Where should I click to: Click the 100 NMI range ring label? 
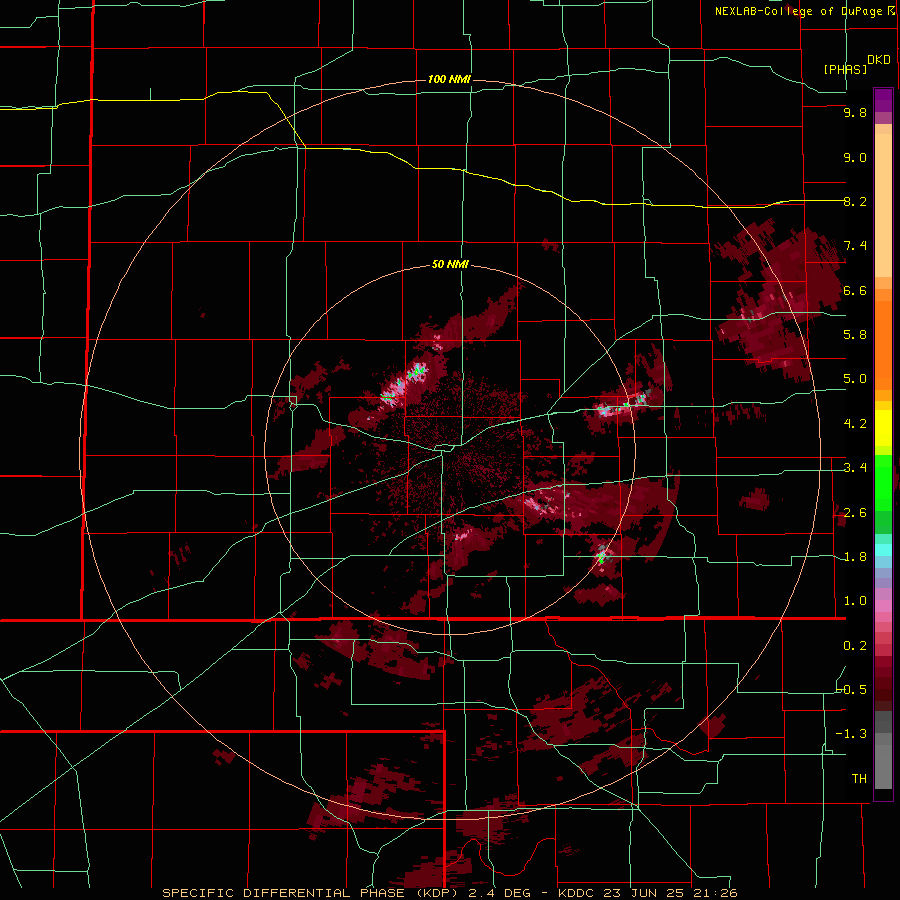click(x=449, y=79)
